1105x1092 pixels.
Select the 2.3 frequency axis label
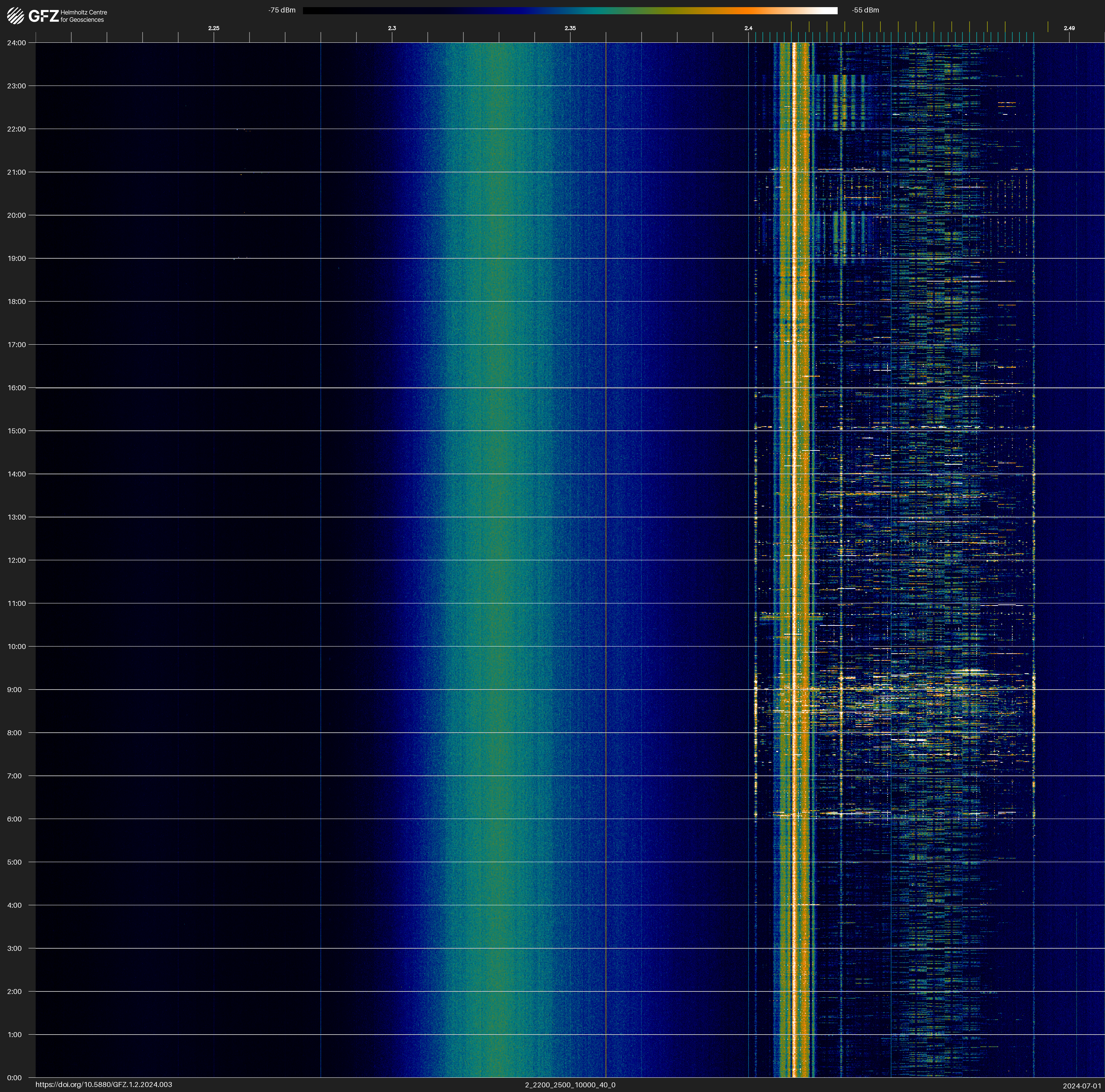coord(392,28)
